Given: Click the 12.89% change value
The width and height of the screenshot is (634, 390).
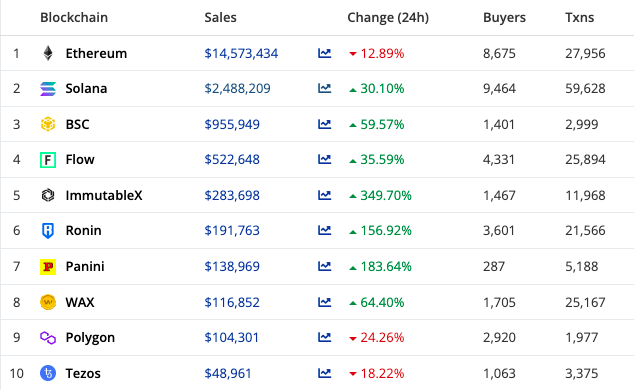Looking at the screenshot, I should coord(382,53).
